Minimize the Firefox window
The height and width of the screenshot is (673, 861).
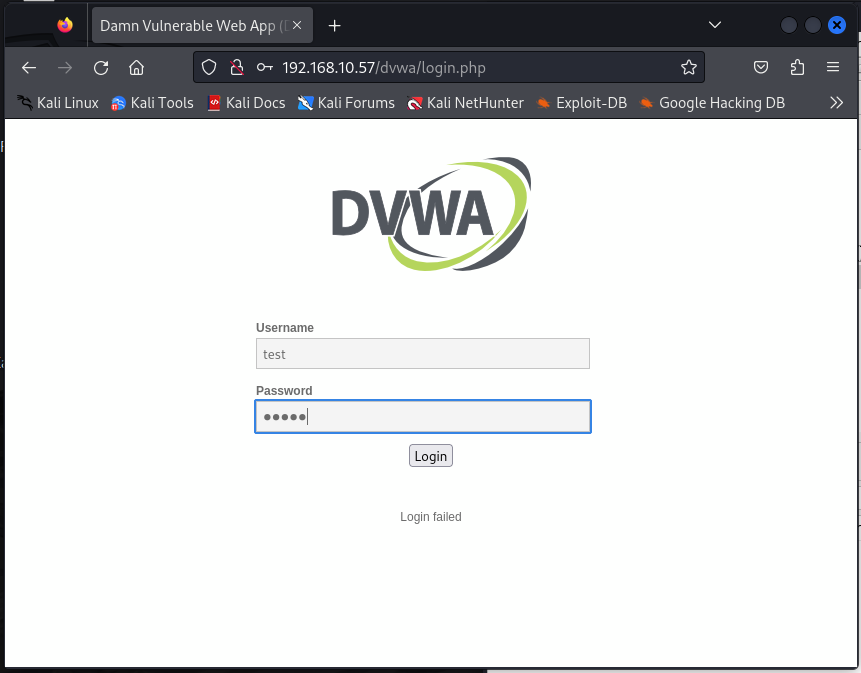[789, 25]
